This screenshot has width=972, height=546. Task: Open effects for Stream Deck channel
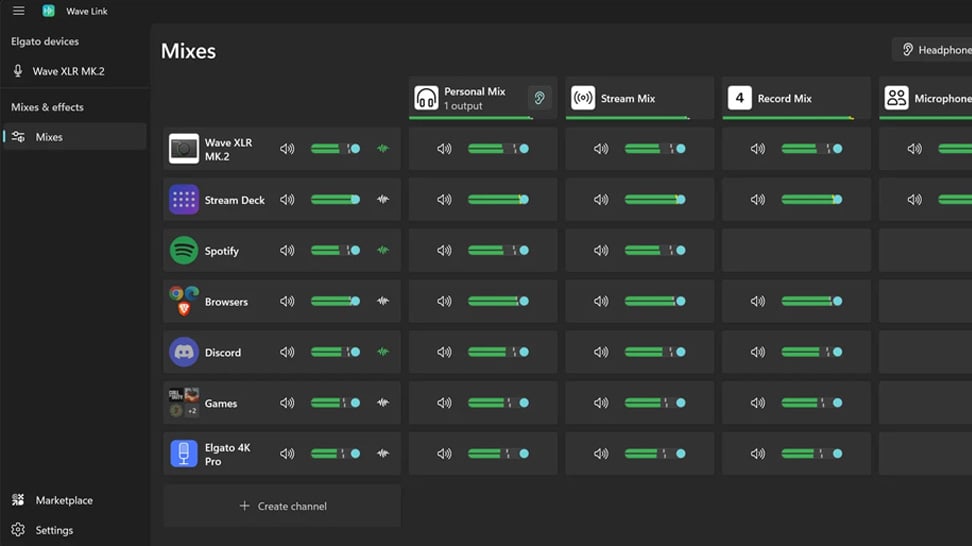click(383, 200)
